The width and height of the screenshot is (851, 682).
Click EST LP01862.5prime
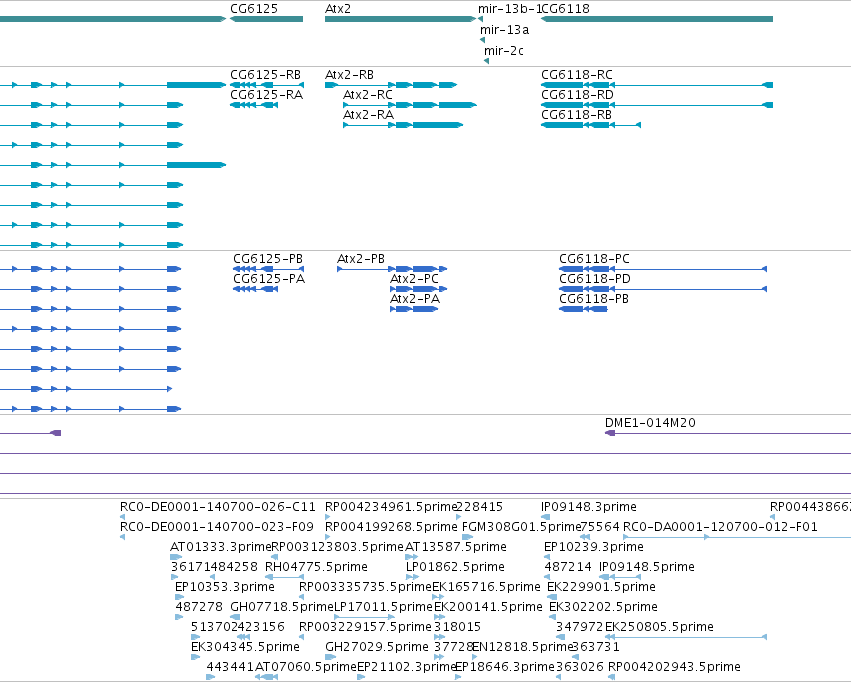(x=455, y=567)
